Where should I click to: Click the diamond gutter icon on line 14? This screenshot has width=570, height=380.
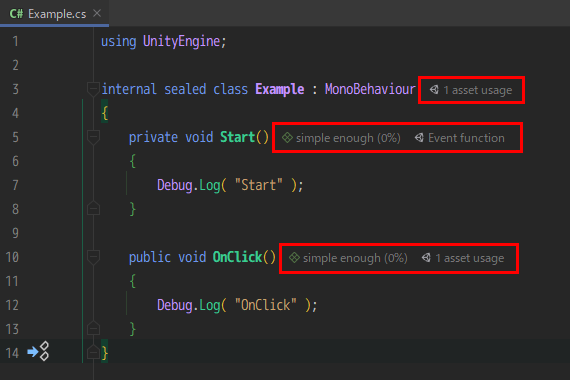click(x=44, y=351)
